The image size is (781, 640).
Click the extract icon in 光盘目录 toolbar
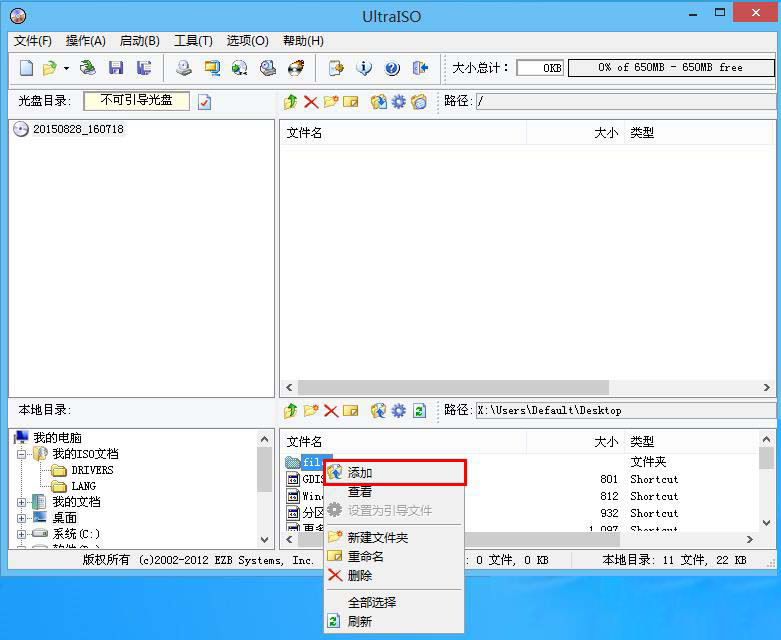pyautogui.click(x=379, y=102)
